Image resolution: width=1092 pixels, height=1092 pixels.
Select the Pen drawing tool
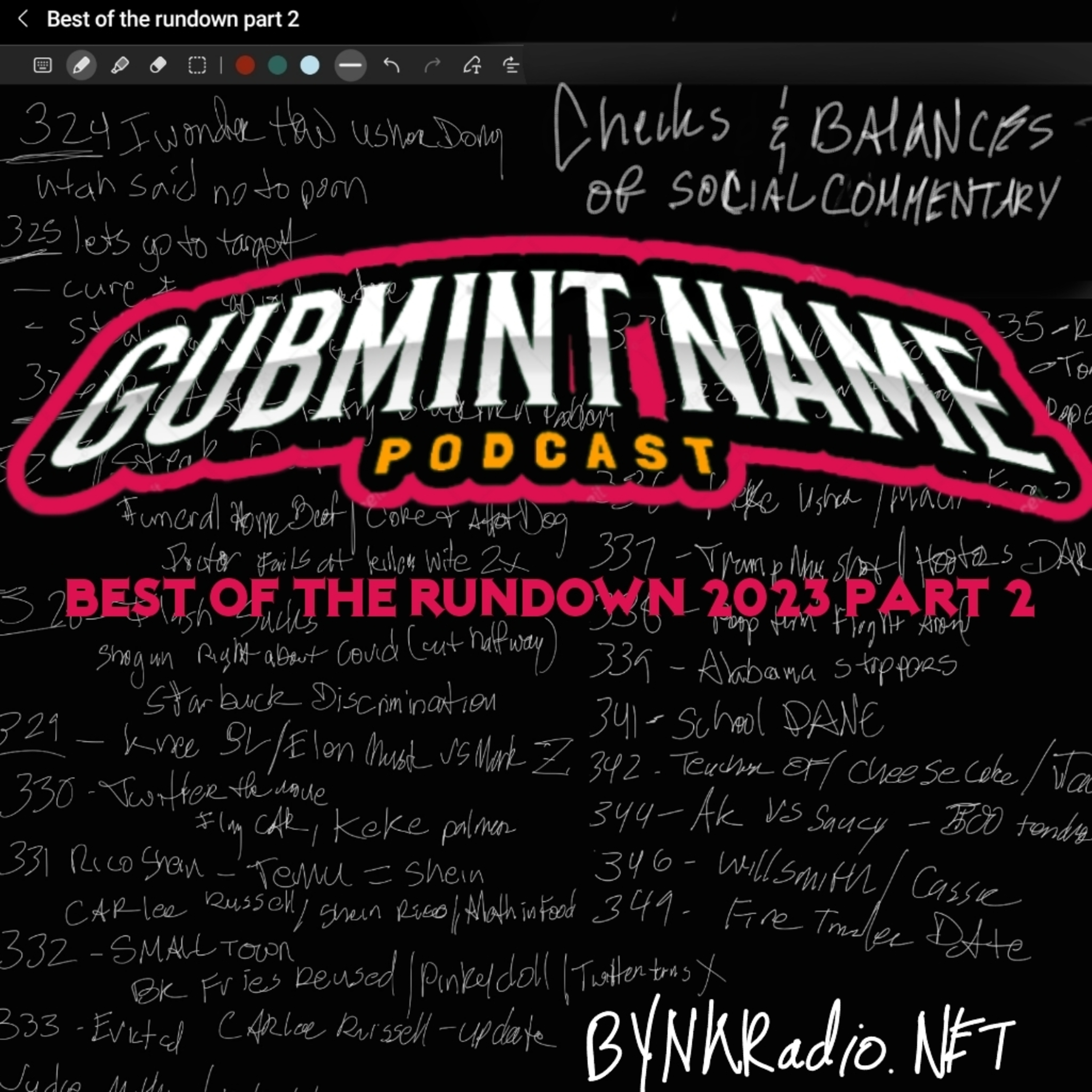pos(82,66)
